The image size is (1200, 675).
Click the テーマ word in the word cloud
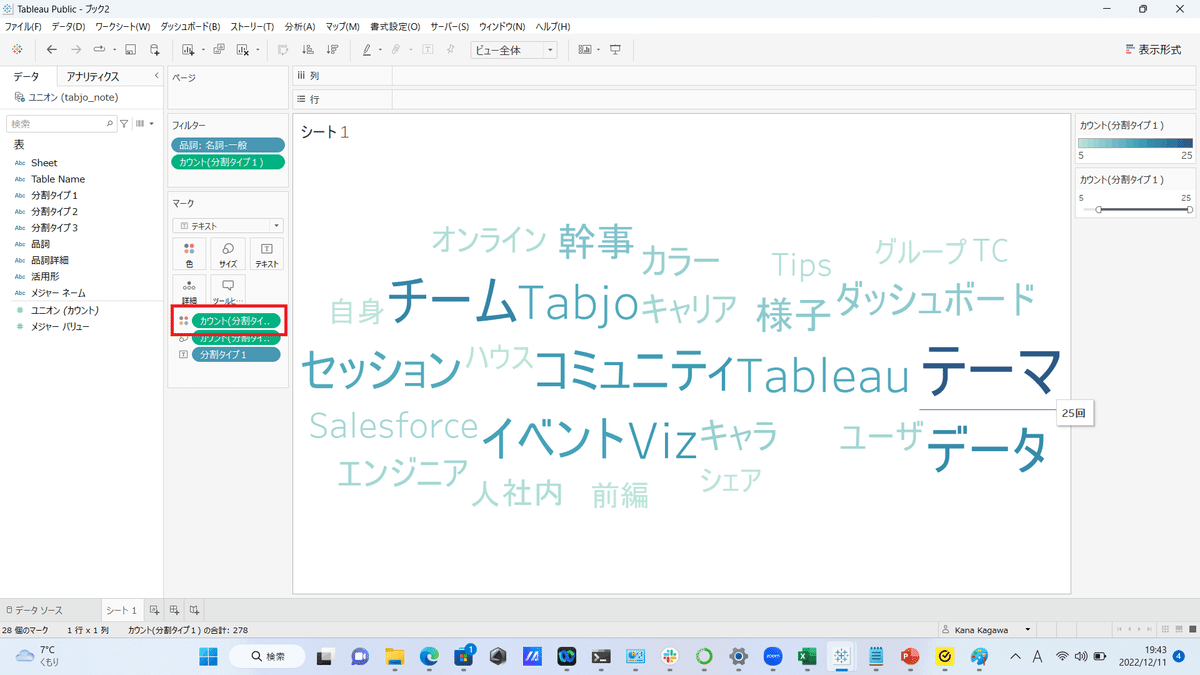coord(990,371)
